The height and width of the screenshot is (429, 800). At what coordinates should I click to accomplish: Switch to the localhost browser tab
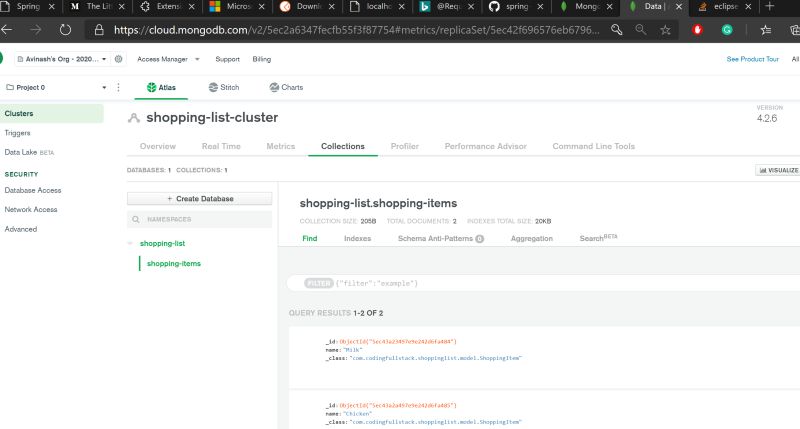[378, 7]
